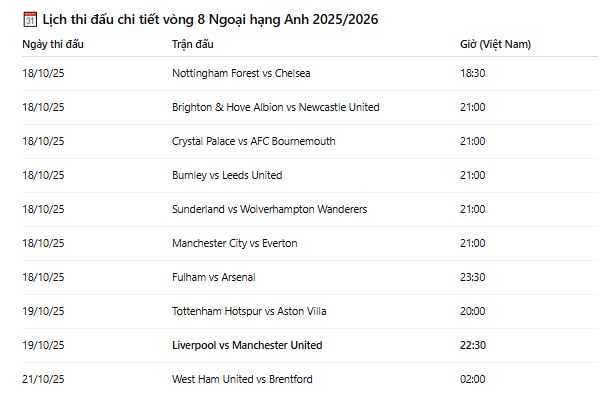The height and width of the screenshot is (414, 611).
Task: Click the 21/10/25 date cell
Action: point(43,379)
